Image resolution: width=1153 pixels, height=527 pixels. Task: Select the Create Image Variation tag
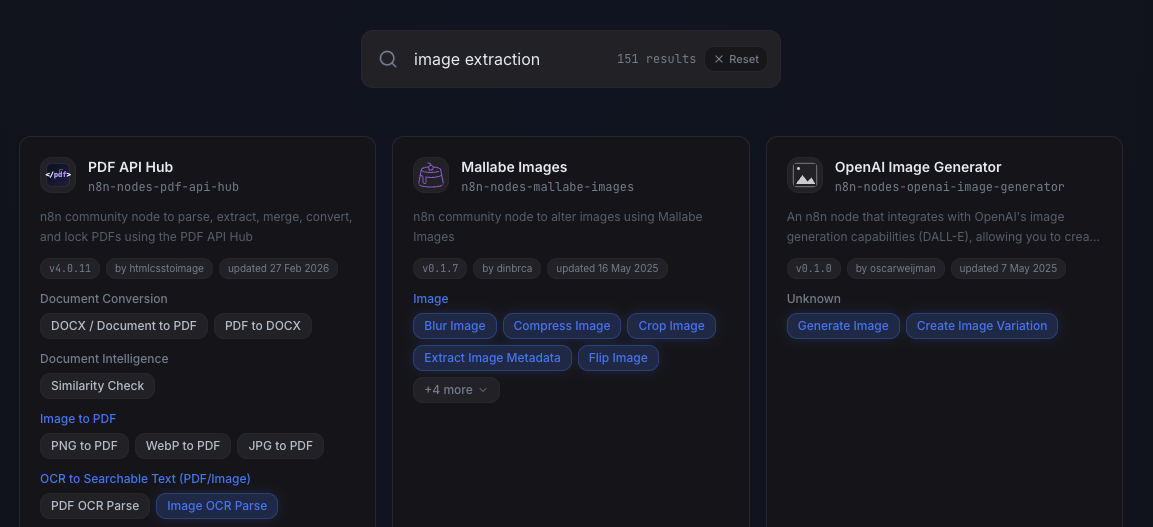tap(982, 326)
